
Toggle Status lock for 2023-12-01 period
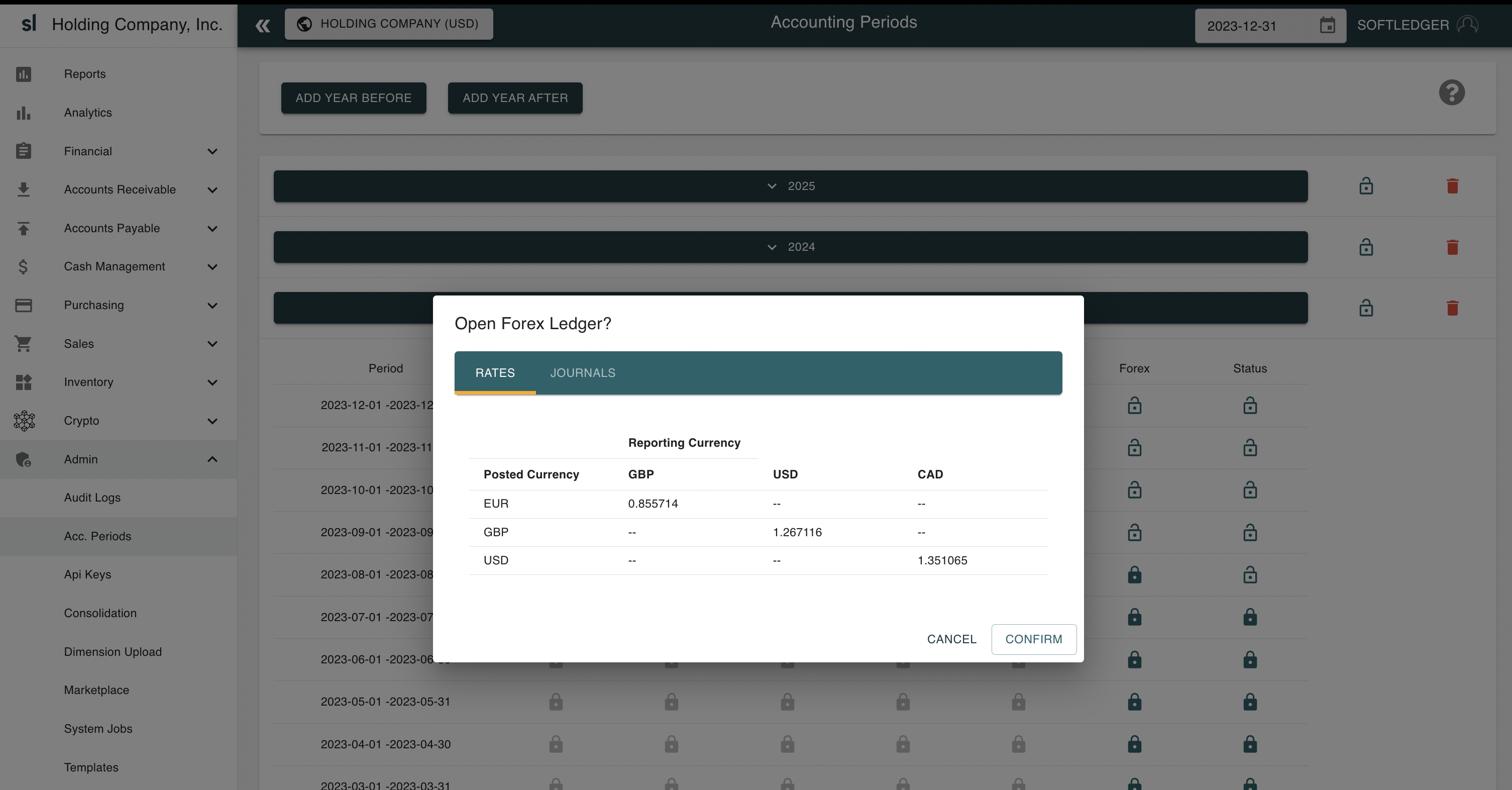coord(1250,405)
